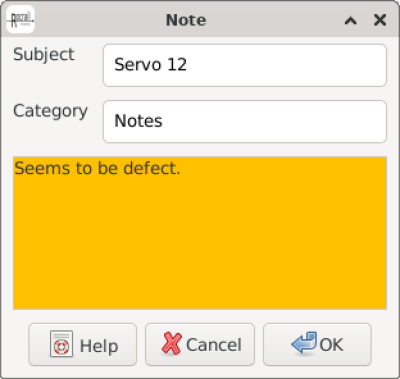Focus the Subject input field
The image size is (400, 379).
245,65
